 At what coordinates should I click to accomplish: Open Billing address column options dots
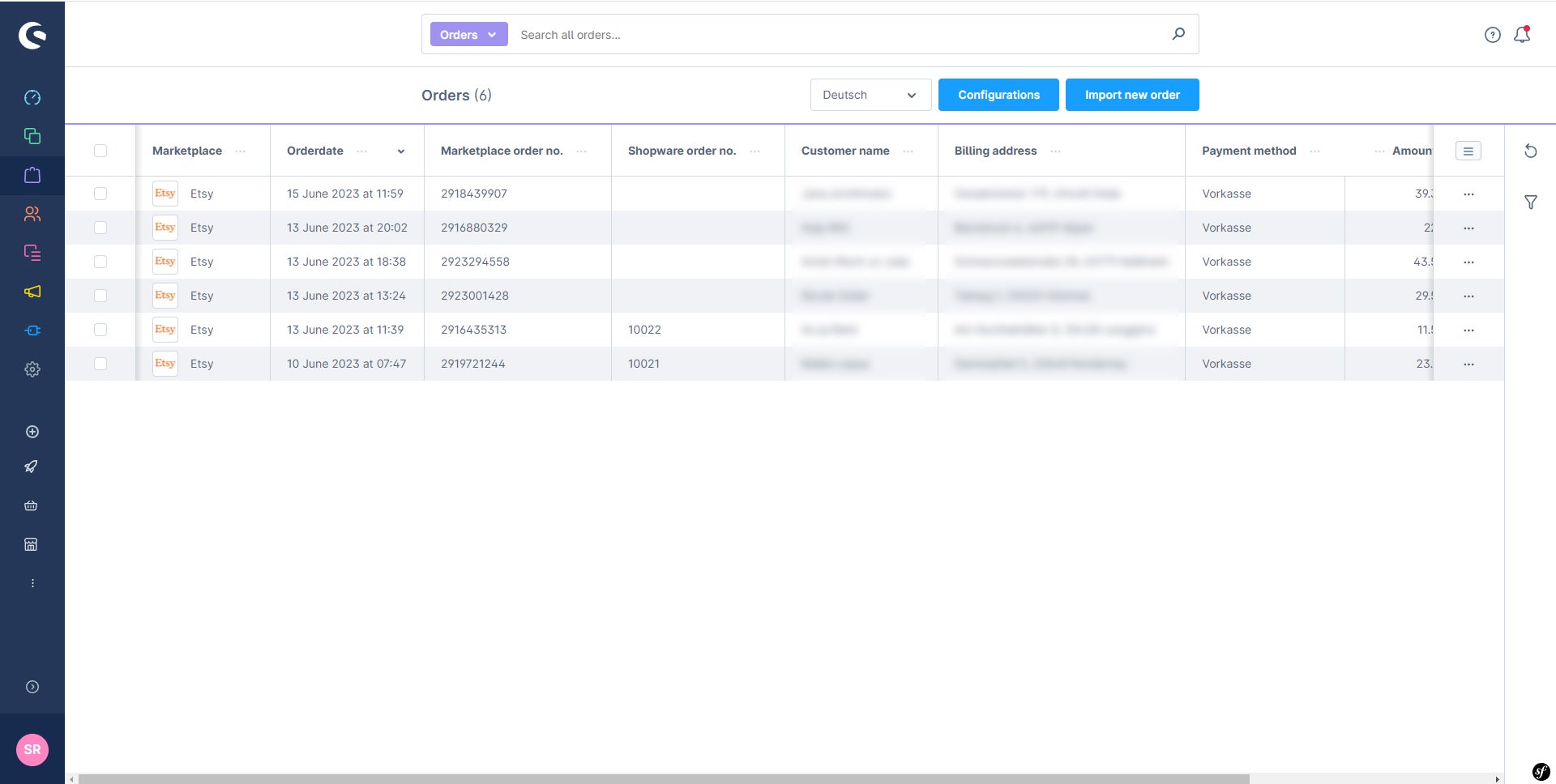[x=1055, y=151]
